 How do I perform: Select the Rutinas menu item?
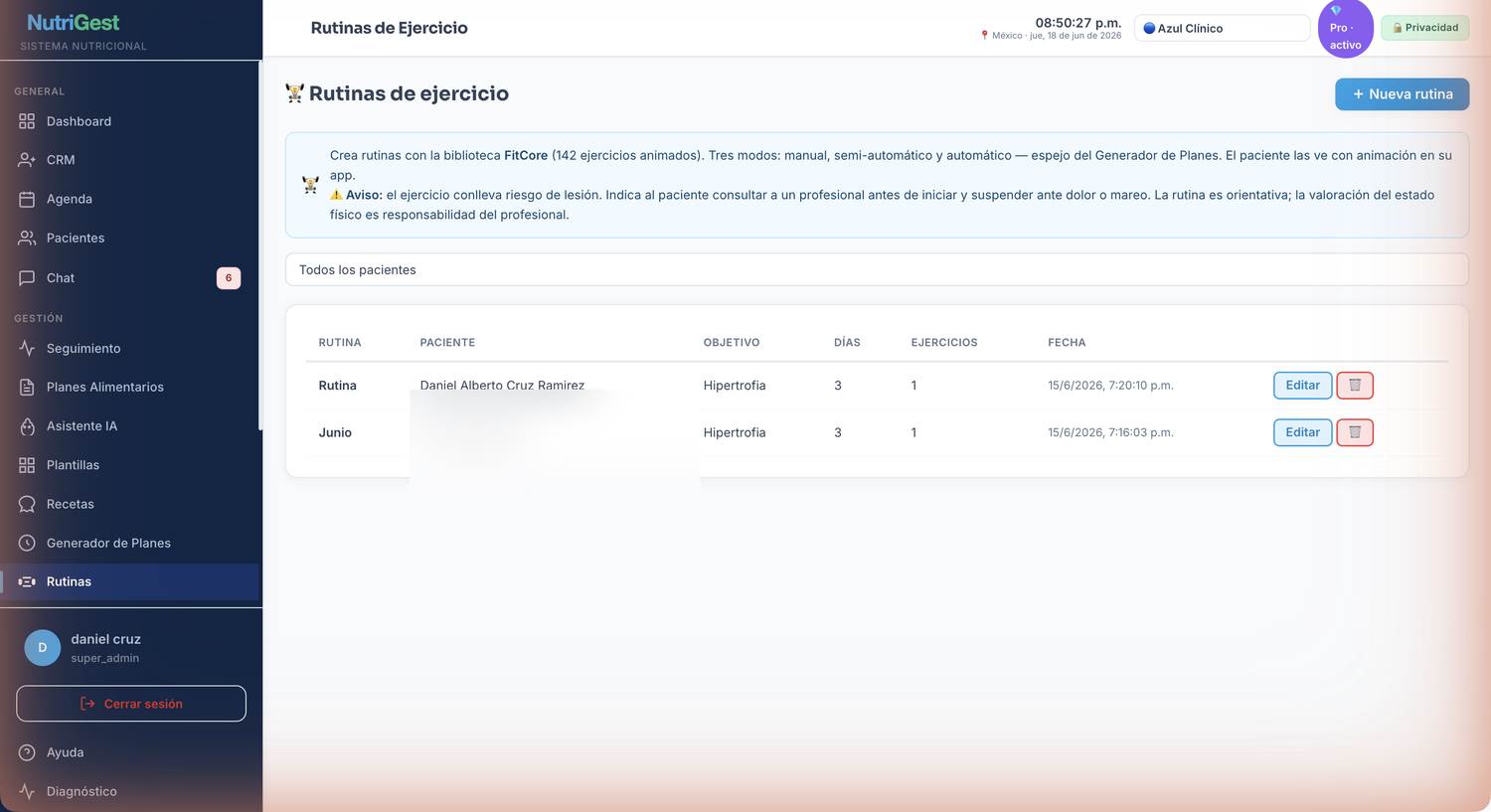point(129,581)
